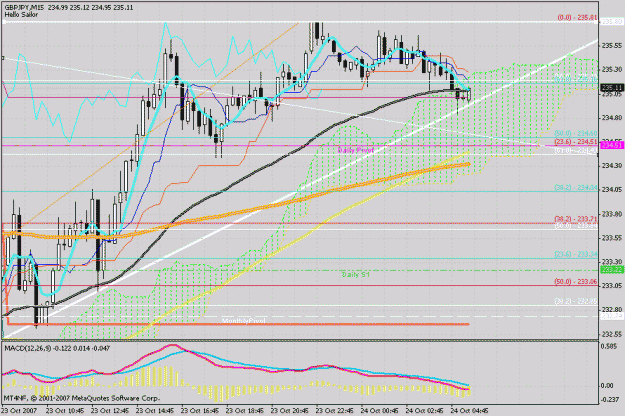Click the Fibonacci label '(23.6) - 233.34'
This screenshot has height=416, width=625.
[576, 254]
